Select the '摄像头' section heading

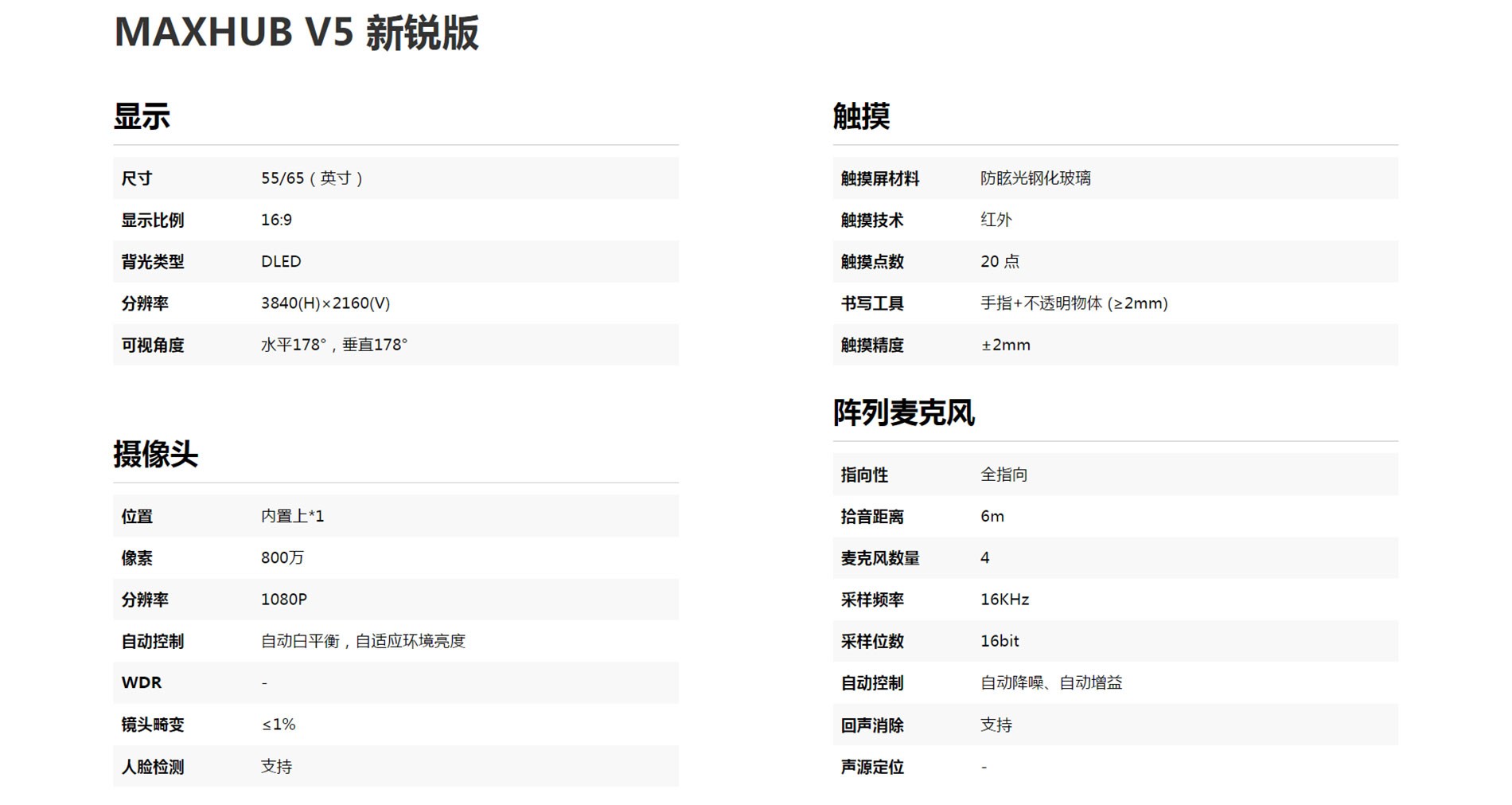click(155, 454)
